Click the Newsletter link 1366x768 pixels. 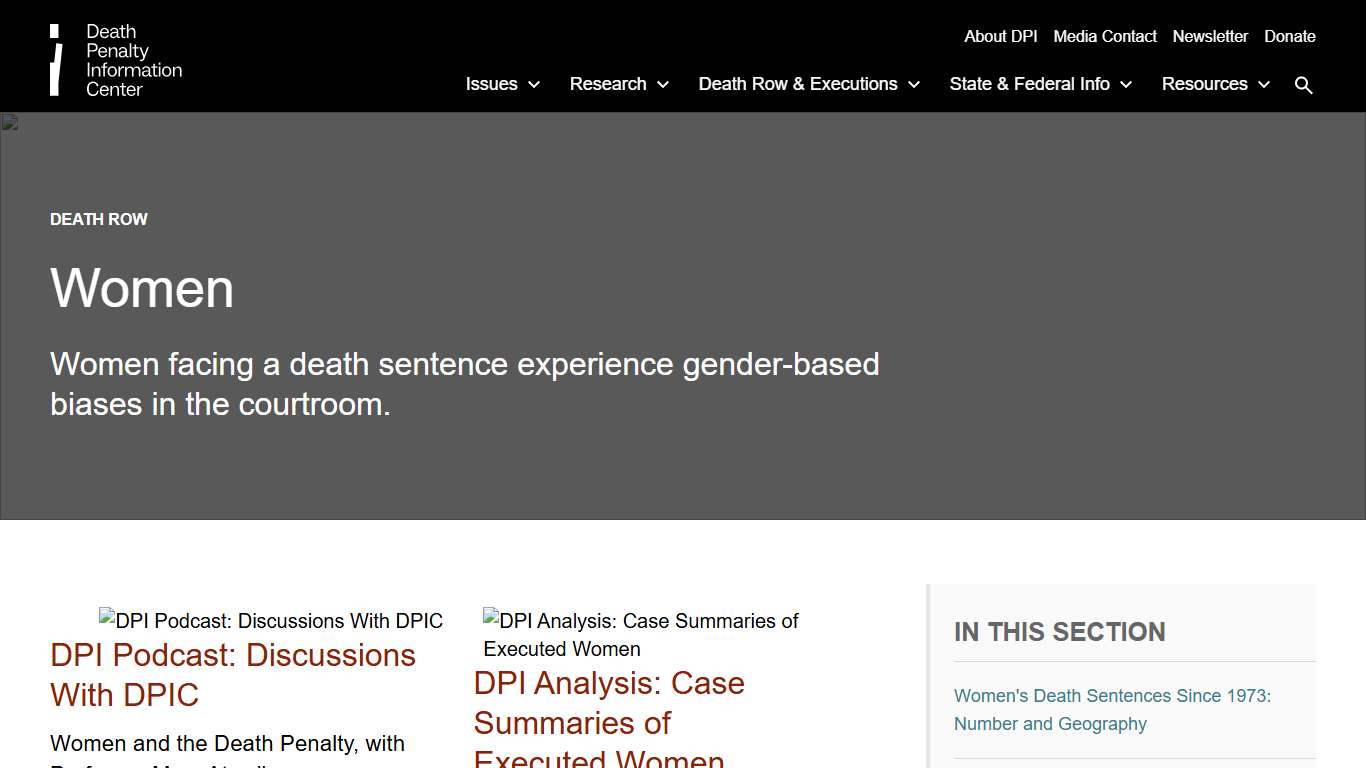(1210, 36)
